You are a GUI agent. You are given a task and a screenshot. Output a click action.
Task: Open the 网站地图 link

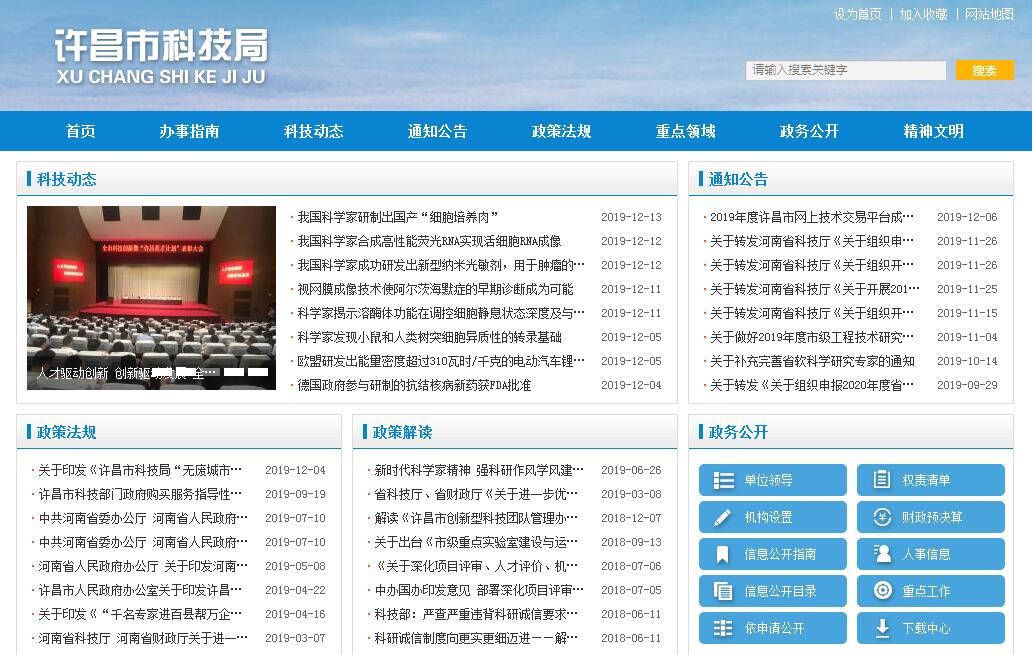click(x=989, y=14)
